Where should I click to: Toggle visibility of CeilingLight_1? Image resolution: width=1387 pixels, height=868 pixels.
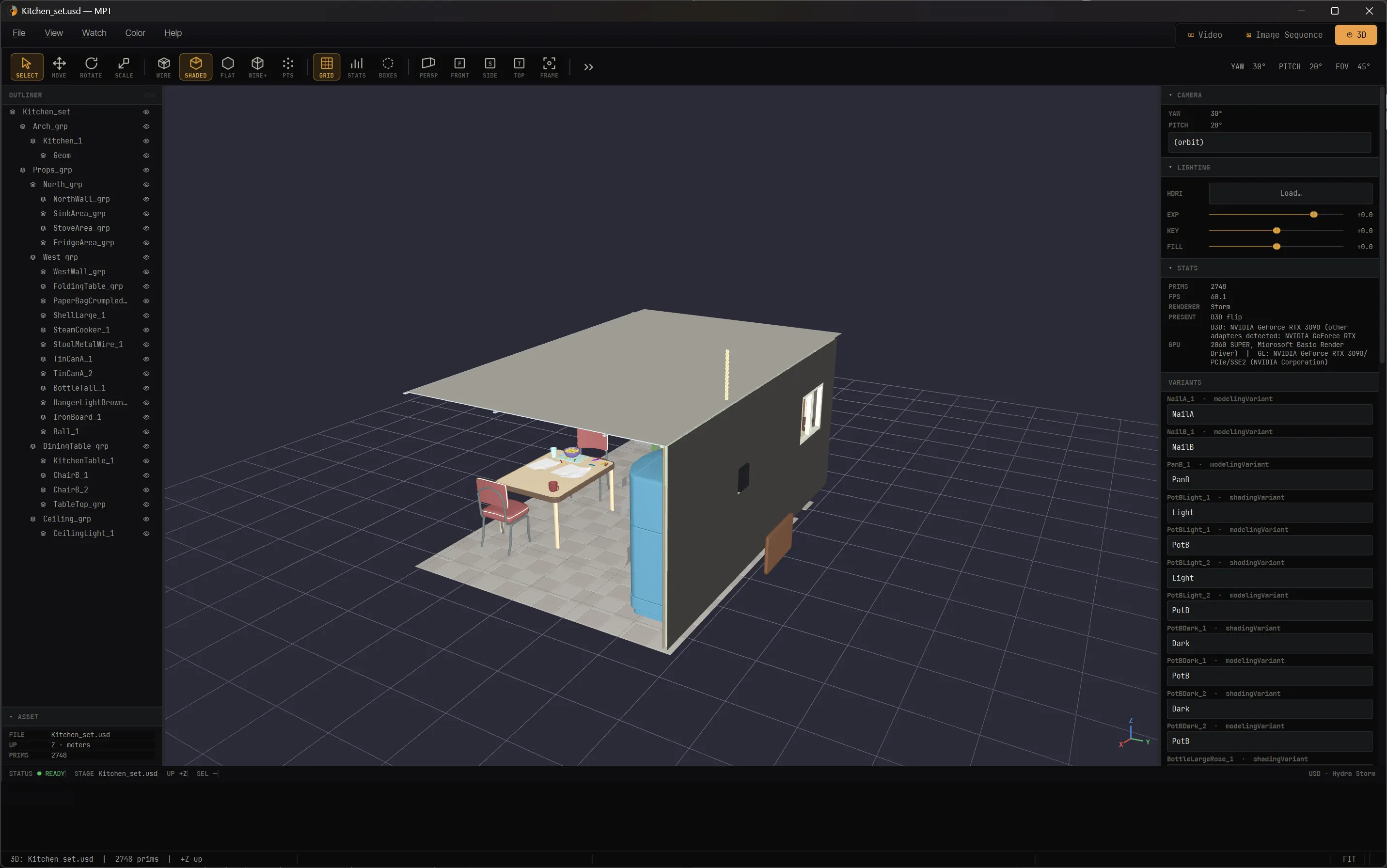click(x=146, y=534)
